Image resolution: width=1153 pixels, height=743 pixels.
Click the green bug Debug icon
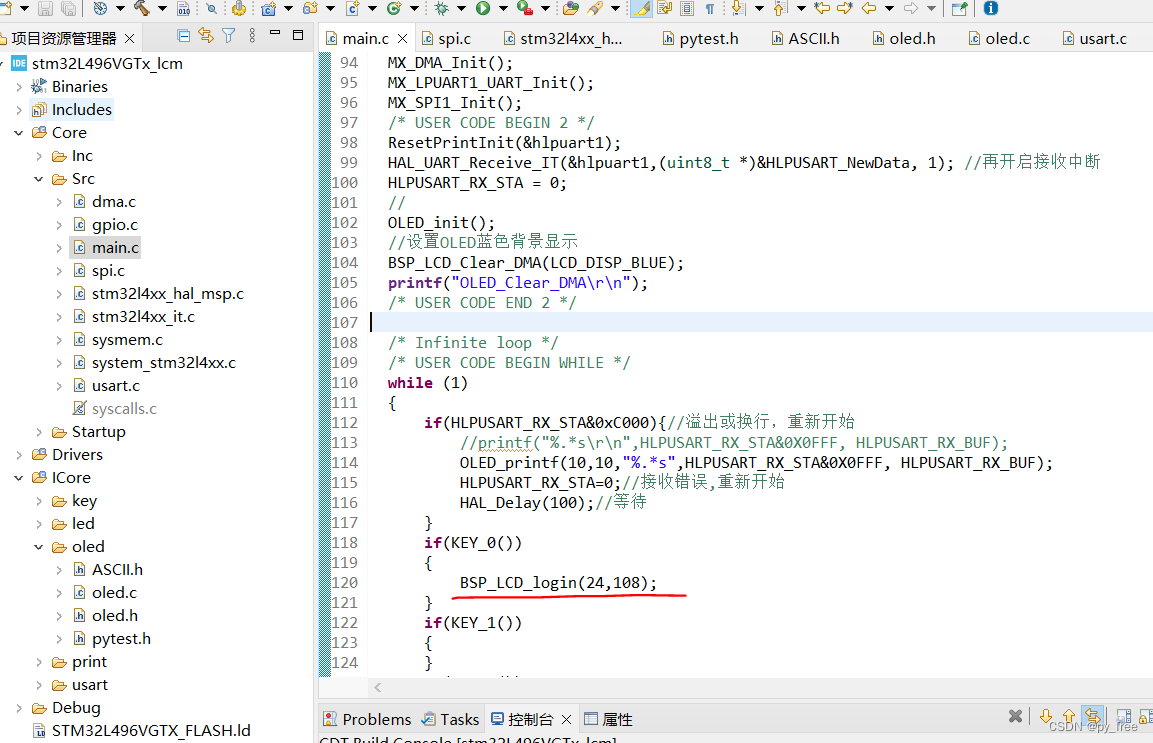click(441, 9)
